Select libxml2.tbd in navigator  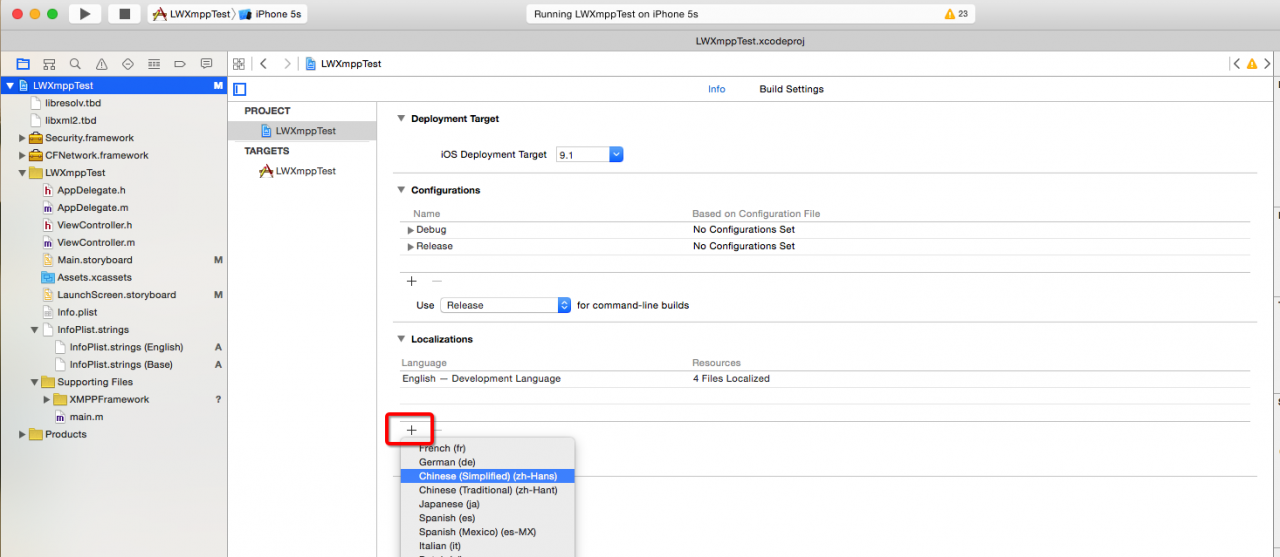click(70, 120)
